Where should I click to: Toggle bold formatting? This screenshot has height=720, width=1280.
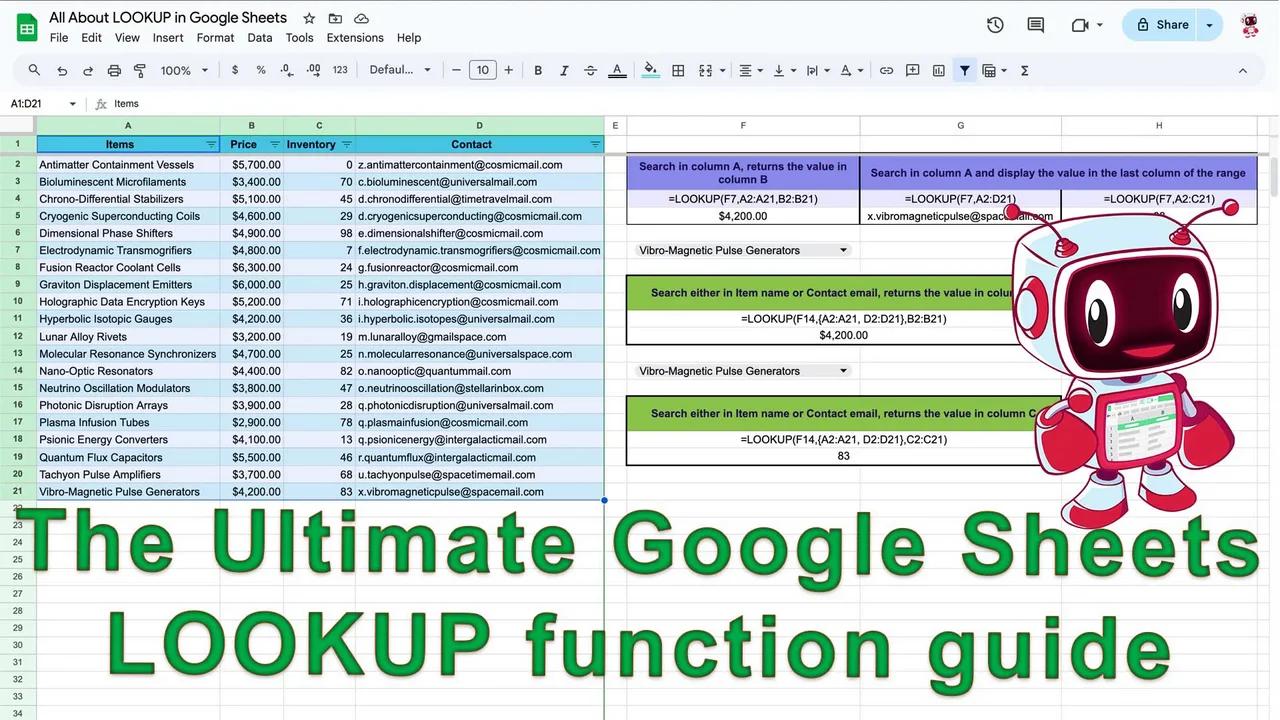[537, 70]
